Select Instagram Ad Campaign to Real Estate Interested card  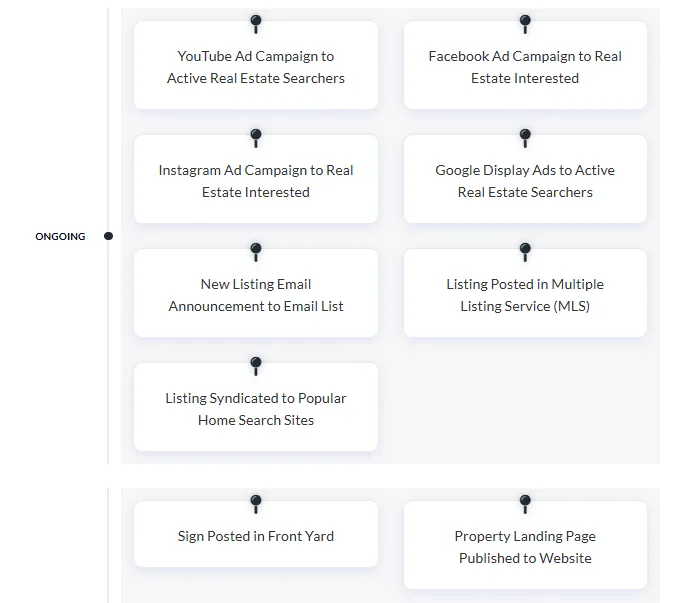point(256,179)
